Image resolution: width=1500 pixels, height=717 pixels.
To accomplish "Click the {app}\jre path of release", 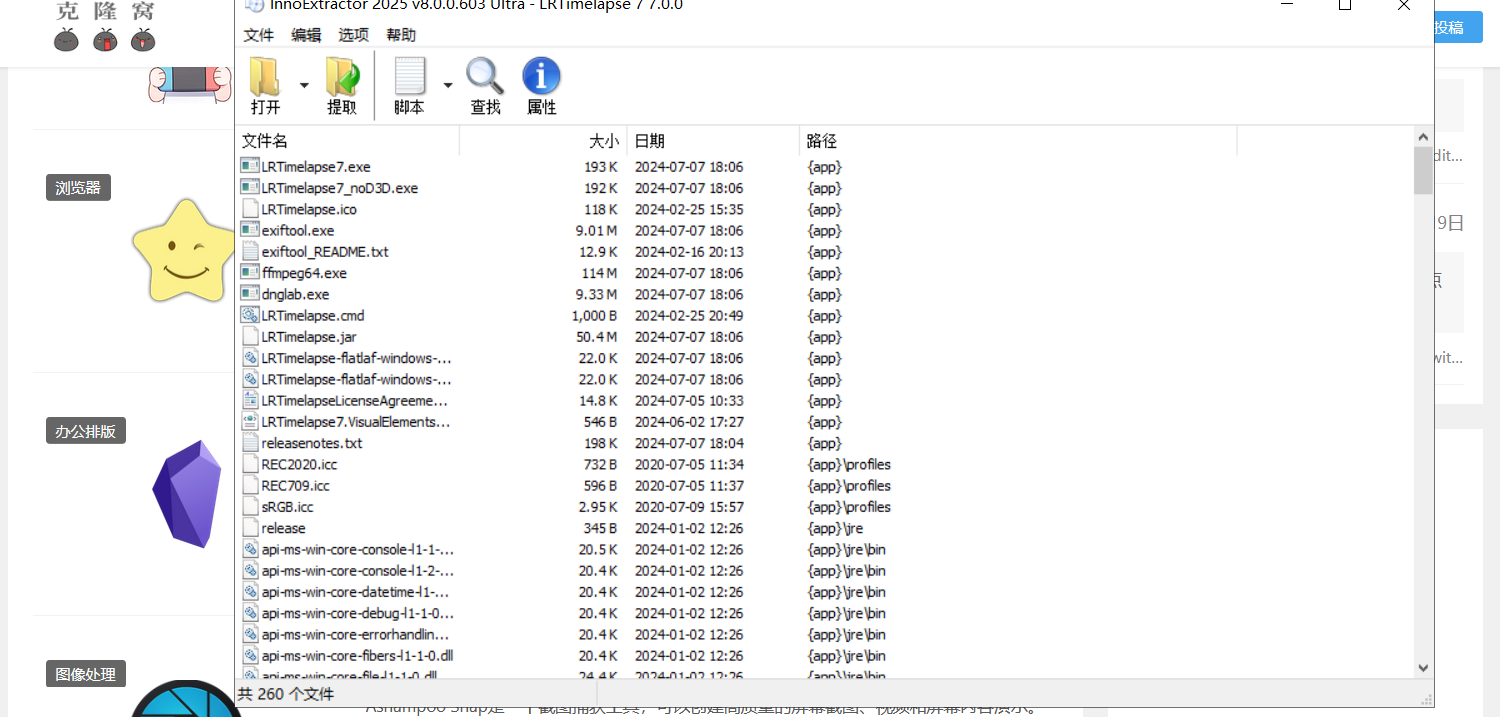I will pyautogui.click(x=835, y=528).
